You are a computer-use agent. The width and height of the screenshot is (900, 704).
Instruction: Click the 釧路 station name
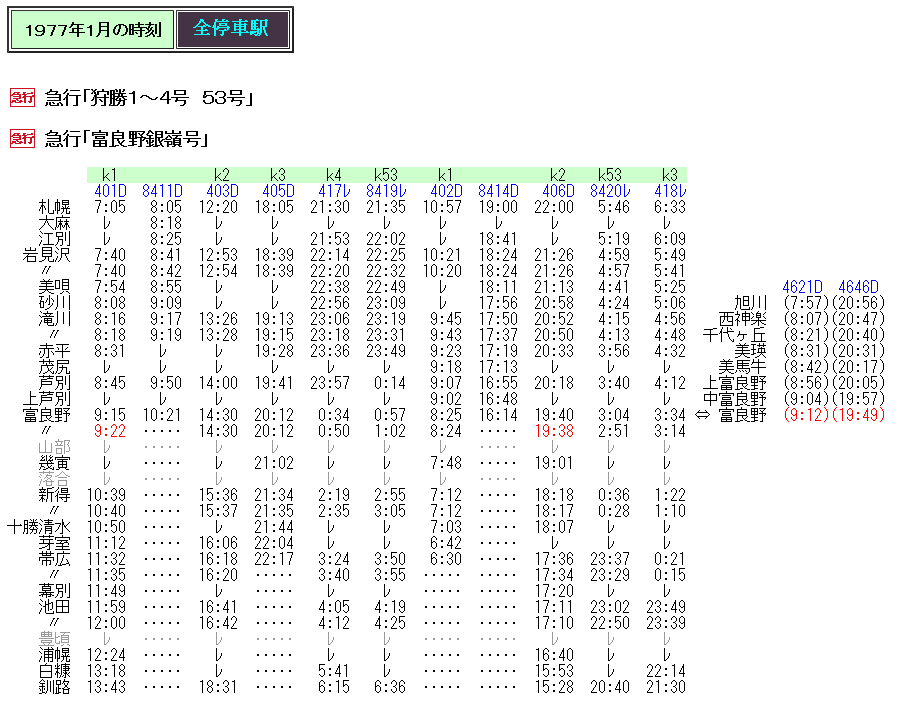pos(55,687)
